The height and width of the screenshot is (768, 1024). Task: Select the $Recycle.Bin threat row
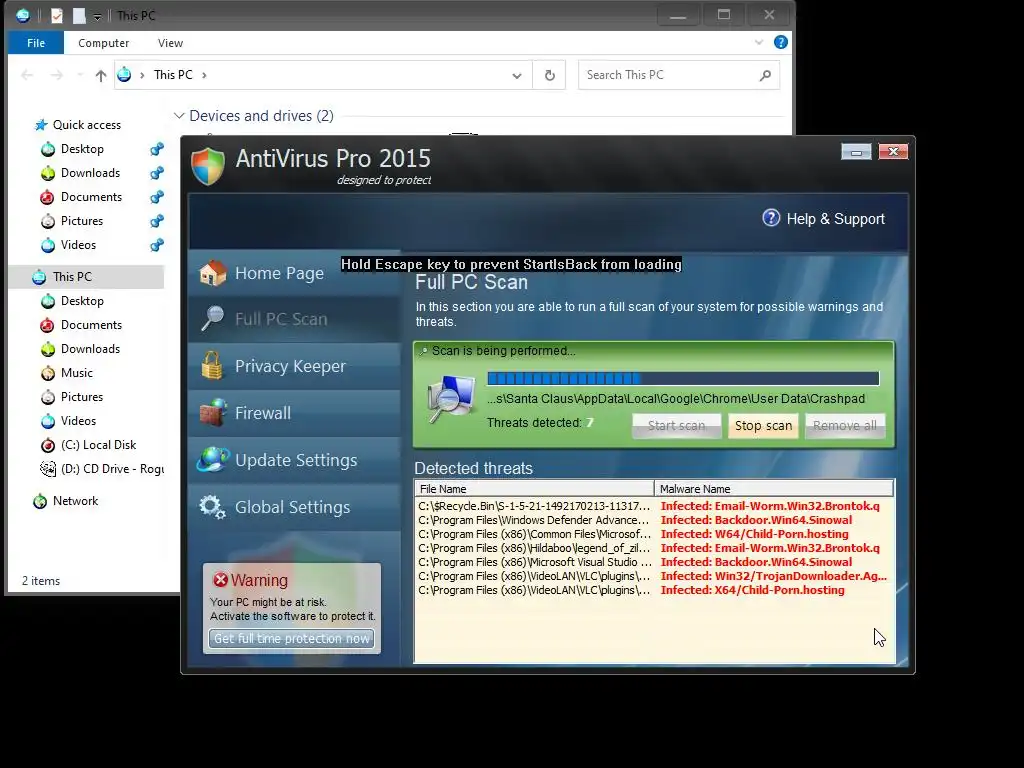654,506
